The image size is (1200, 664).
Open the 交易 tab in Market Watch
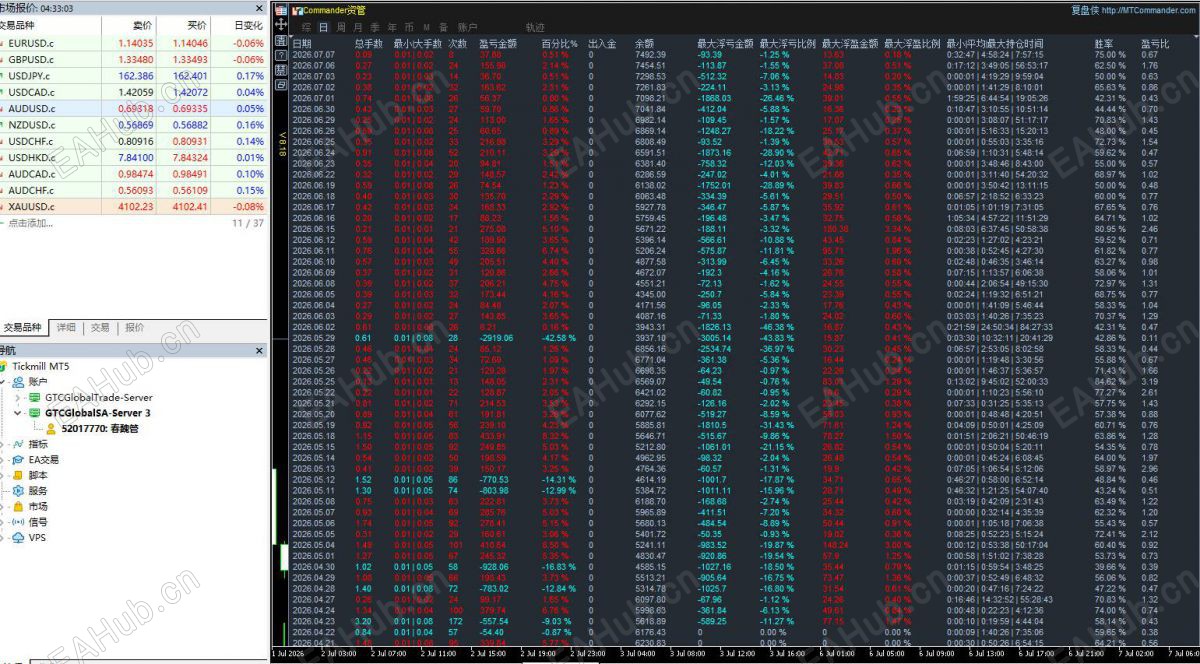coord(100,327)
